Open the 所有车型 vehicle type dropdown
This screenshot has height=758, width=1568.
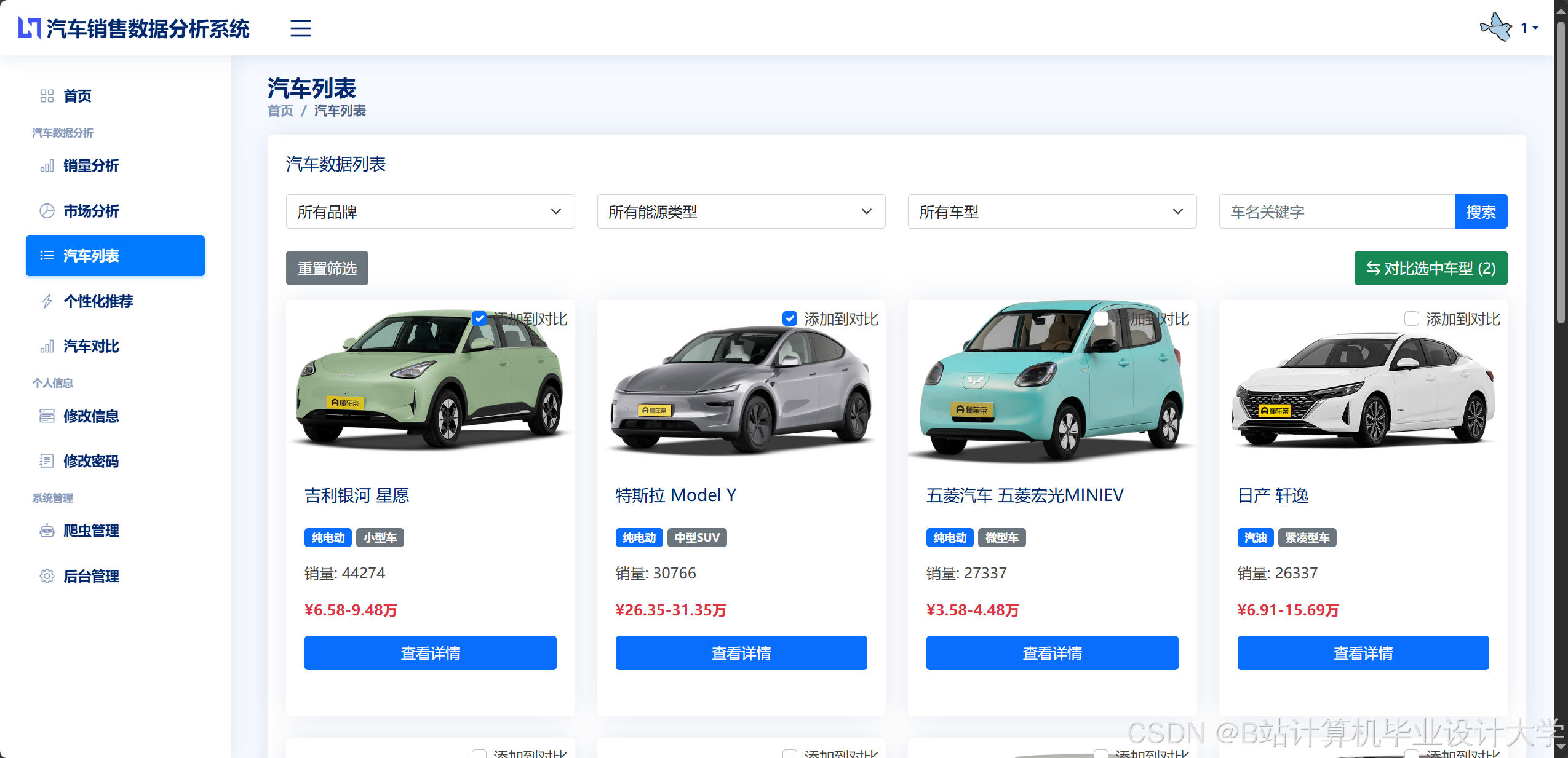click(1052, 212)
